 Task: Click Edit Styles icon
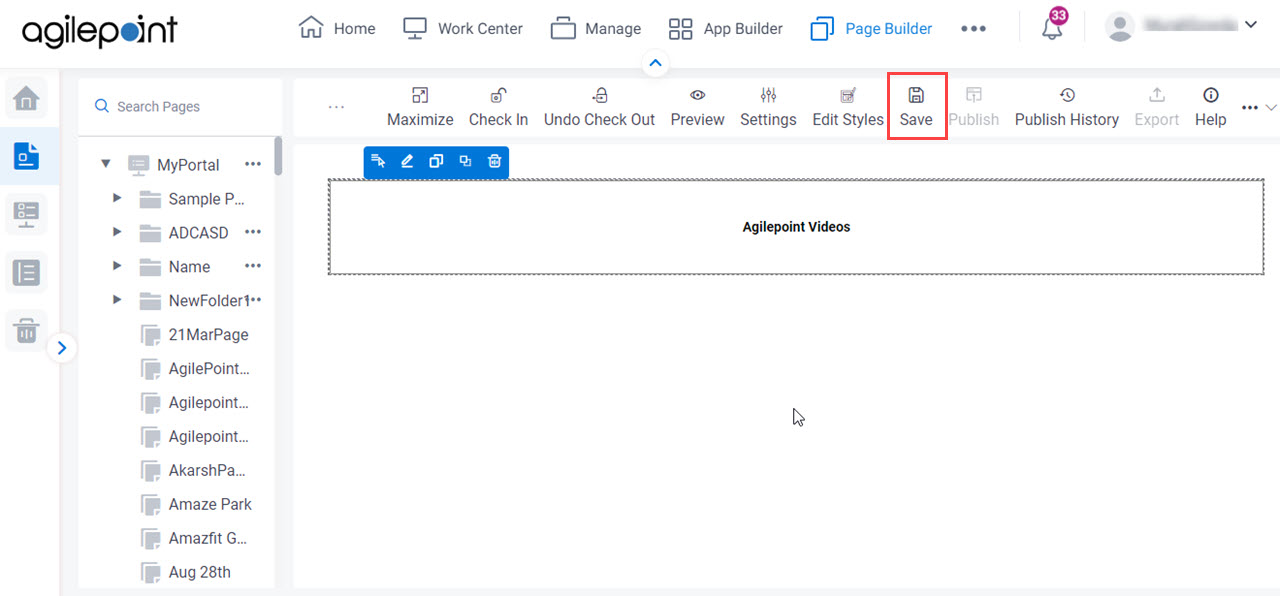coord(848,95)
